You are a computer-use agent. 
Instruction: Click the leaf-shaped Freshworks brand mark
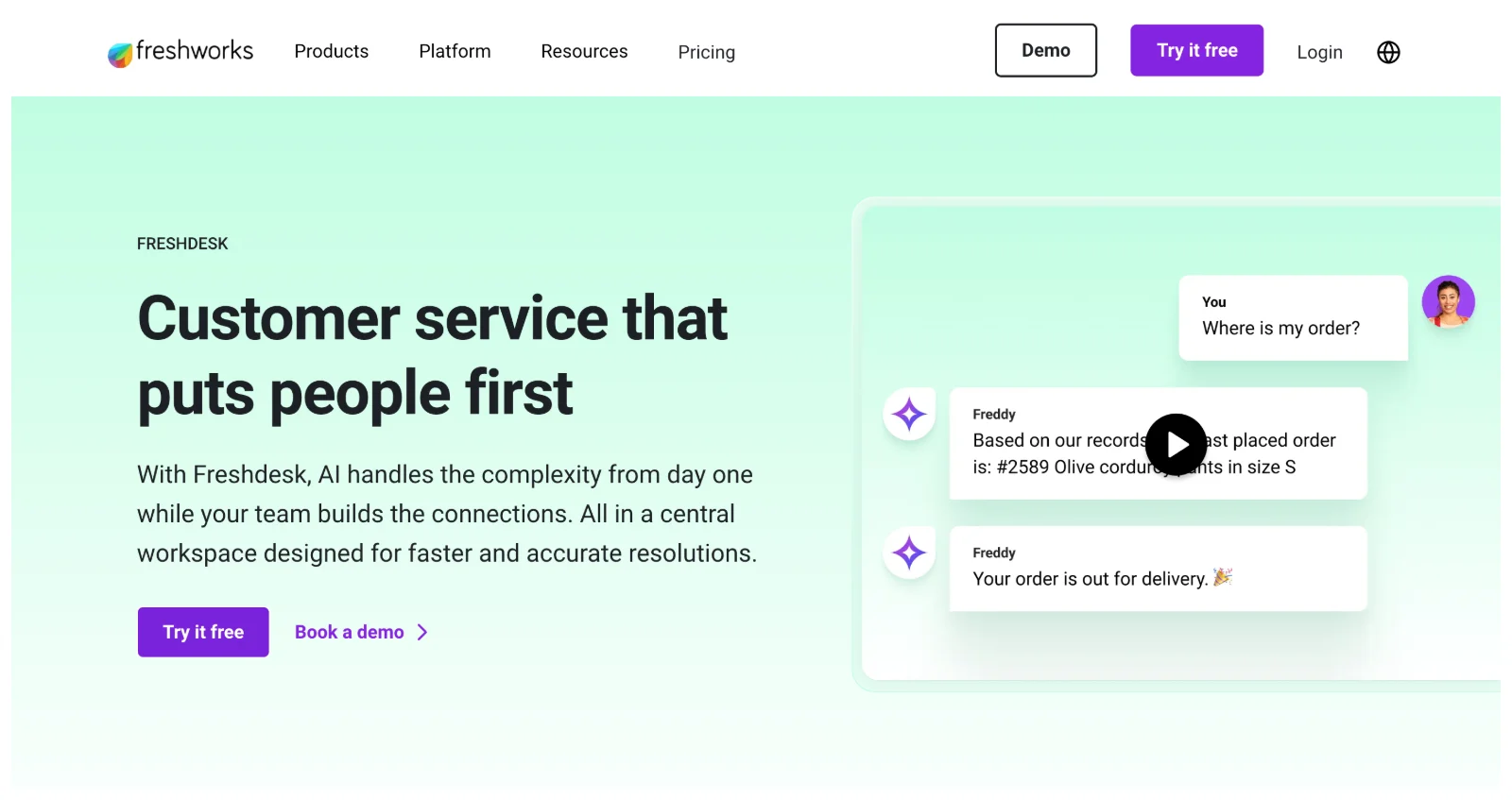pos(119,54)
